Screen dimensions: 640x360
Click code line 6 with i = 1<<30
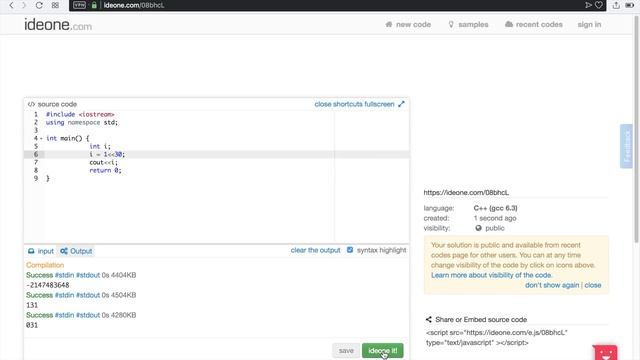click(217, 154)
